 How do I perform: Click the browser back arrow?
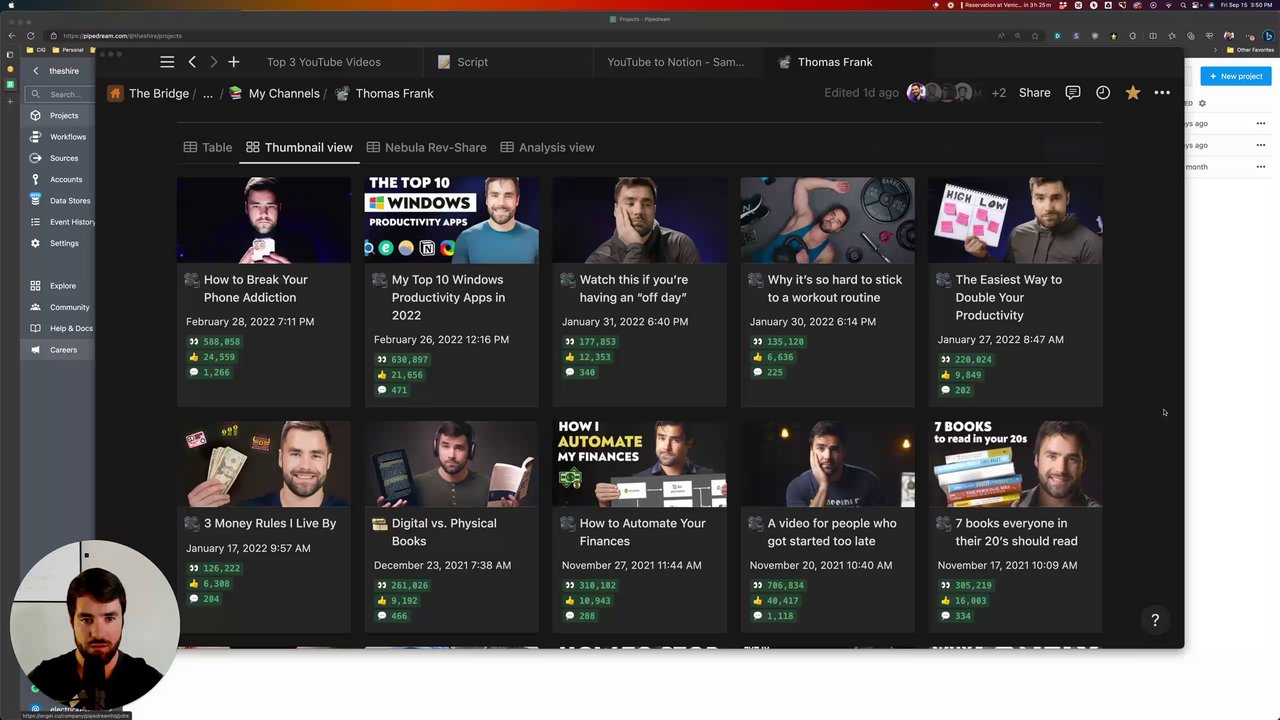[12, 36]
